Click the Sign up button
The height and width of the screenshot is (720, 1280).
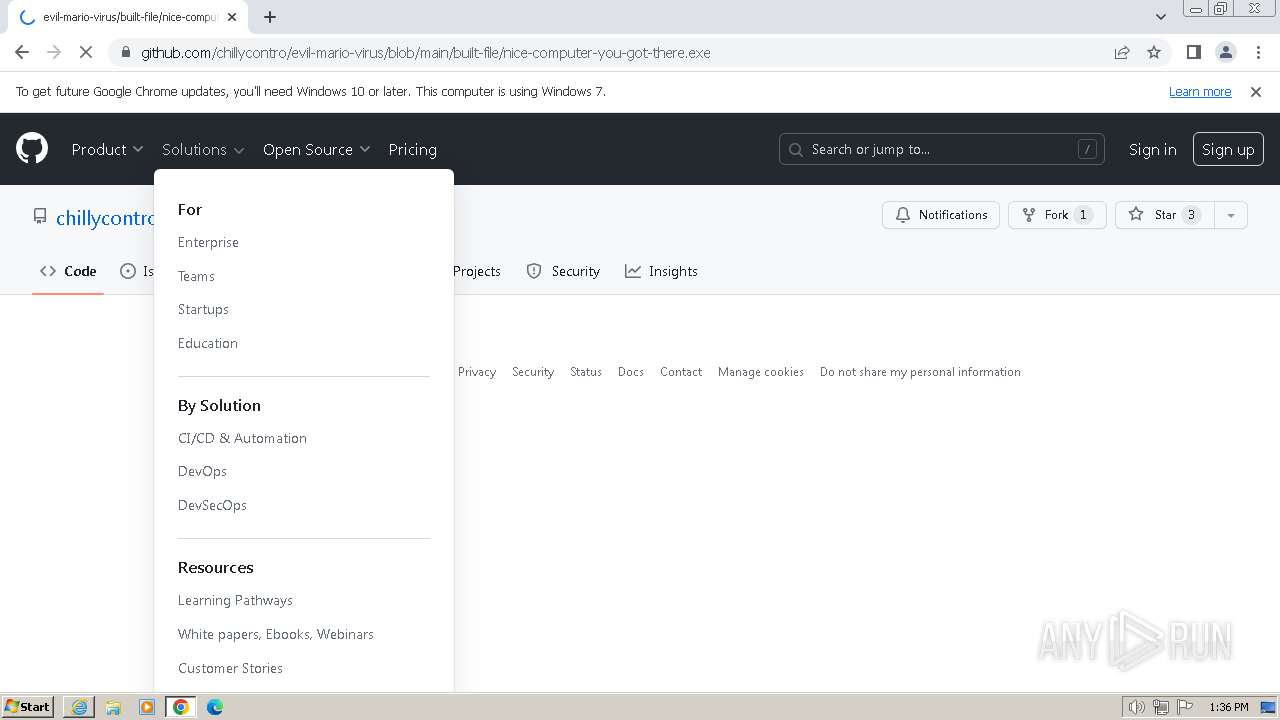(x=1228, y=149)
